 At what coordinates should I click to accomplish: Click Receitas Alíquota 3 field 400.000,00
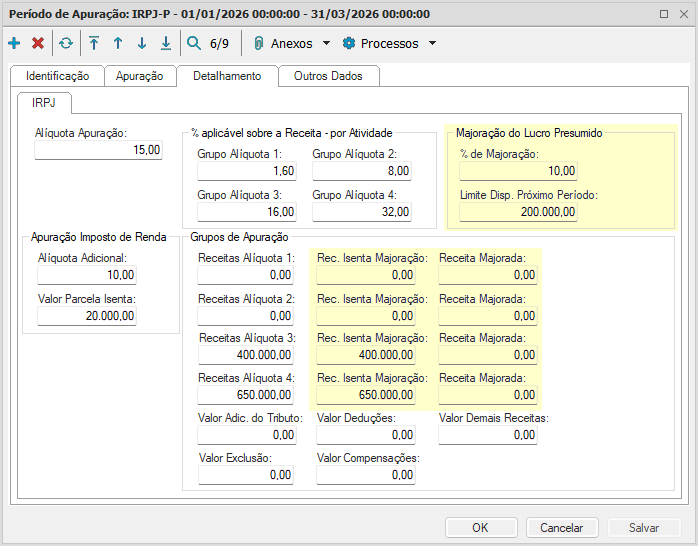click(x=245, y=355)
